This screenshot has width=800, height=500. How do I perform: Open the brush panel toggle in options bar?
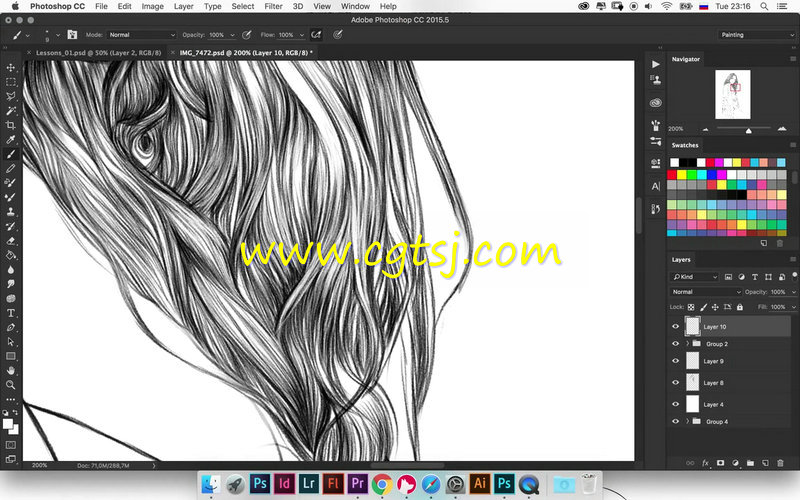pos(72,35)
